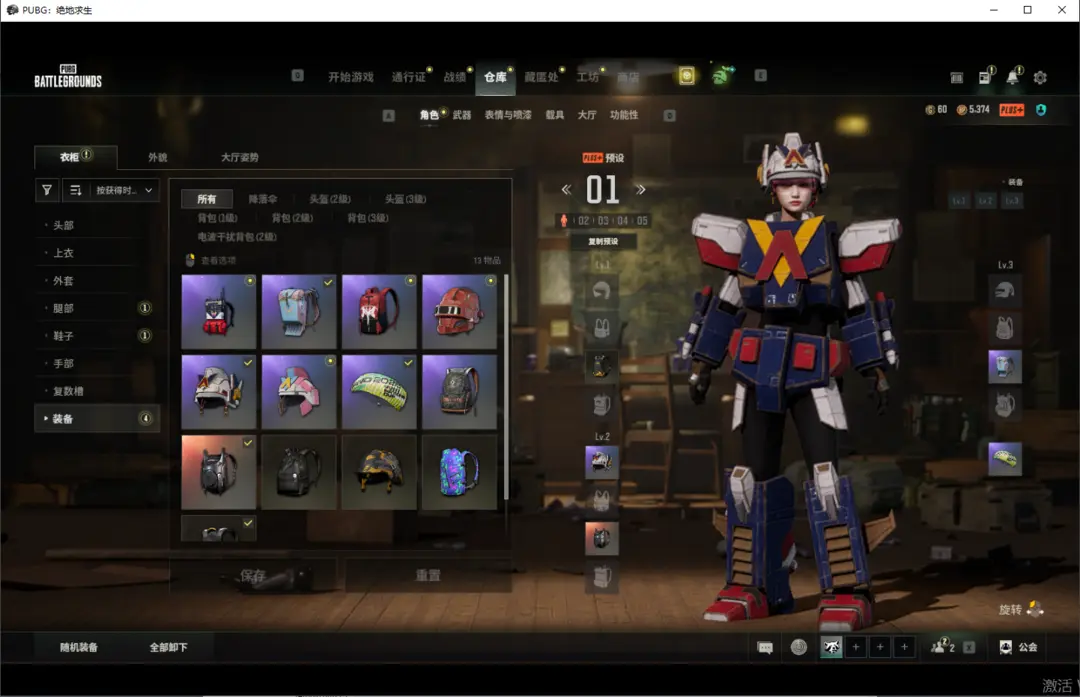Select the 鞋子 category
This screenshot has width=1080, height=697.
[96, 335]
